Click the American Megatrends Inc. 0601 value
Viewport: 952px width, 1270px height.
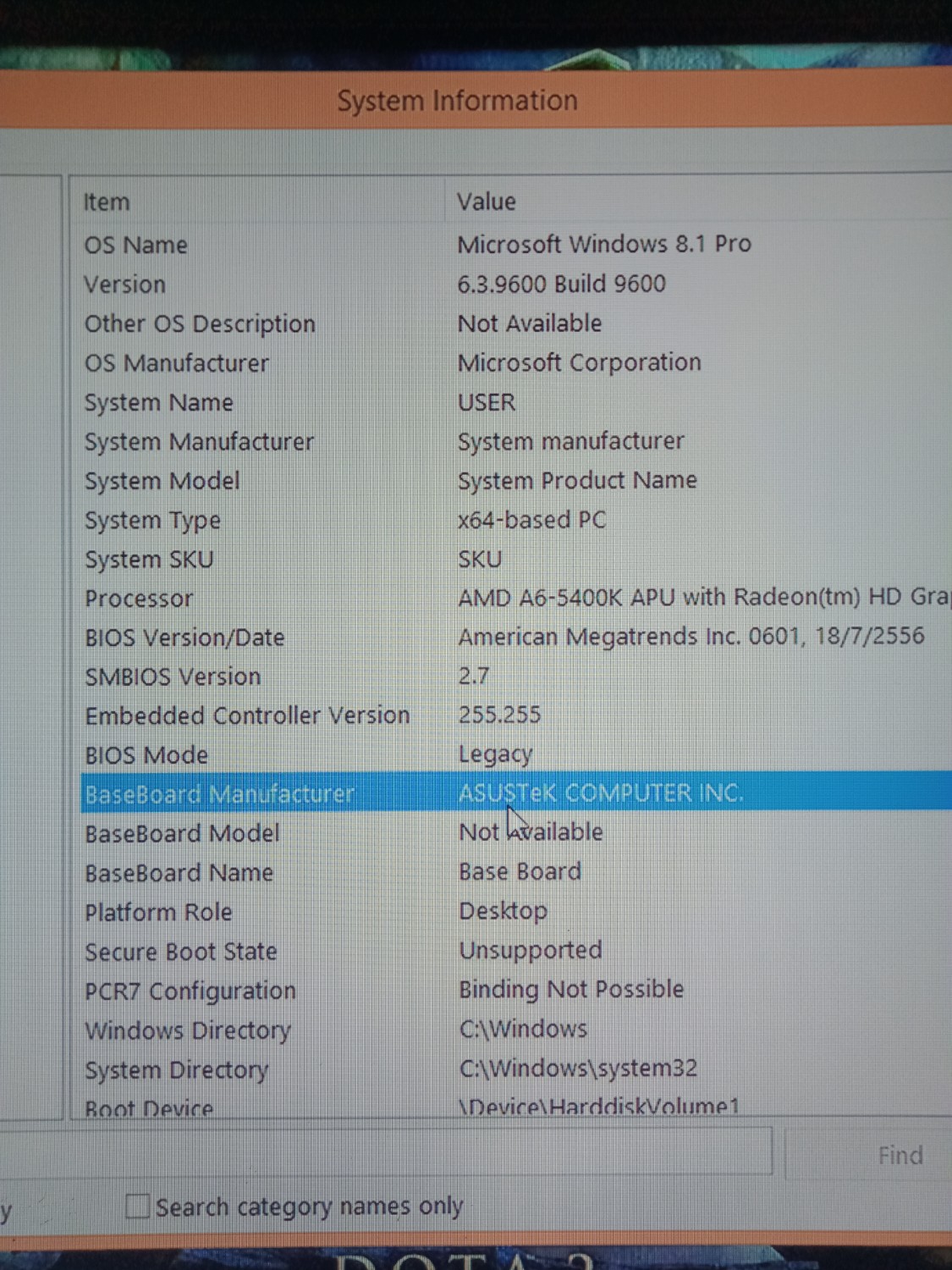click(x=691, y=636)
